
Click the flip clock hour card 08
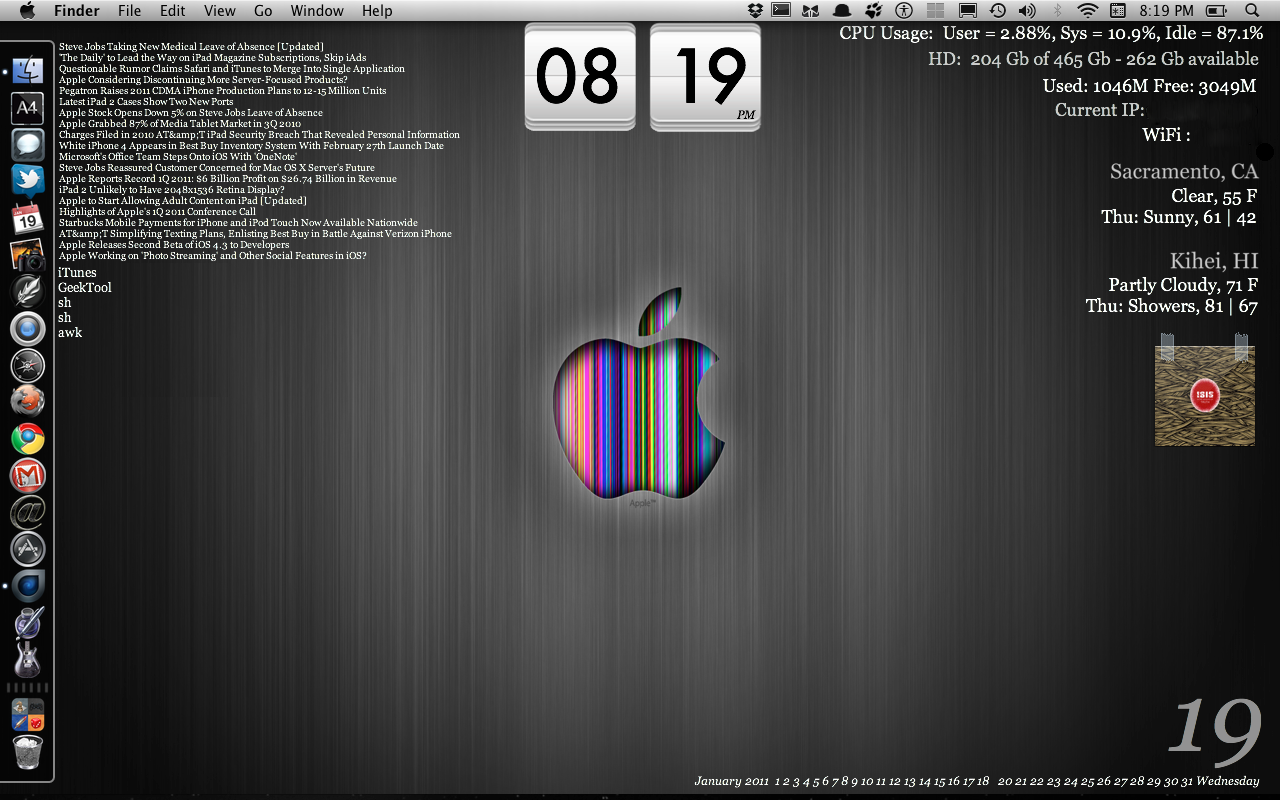pyautogui.click(x=580, y=77)
